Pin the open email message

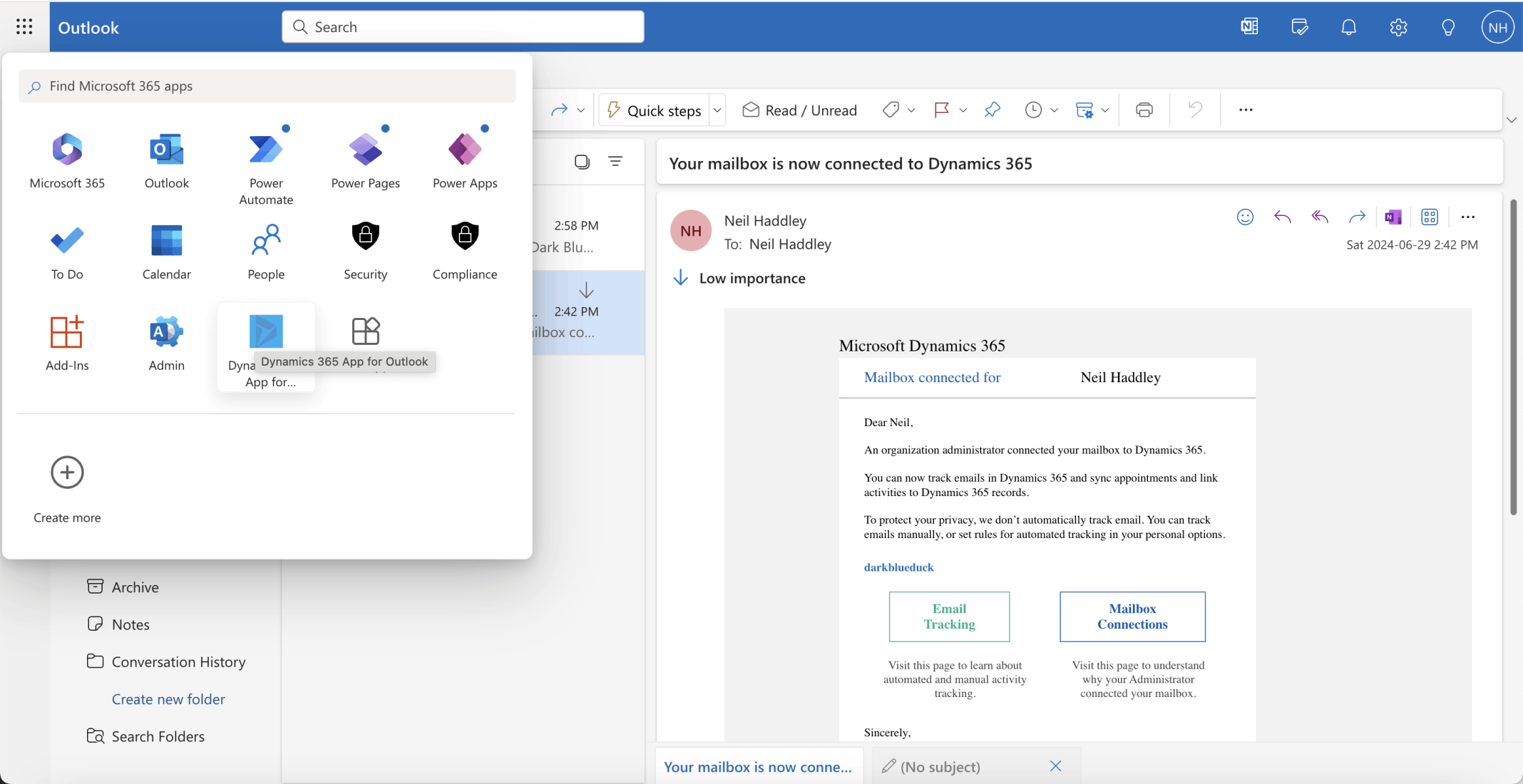pos(992,109)
